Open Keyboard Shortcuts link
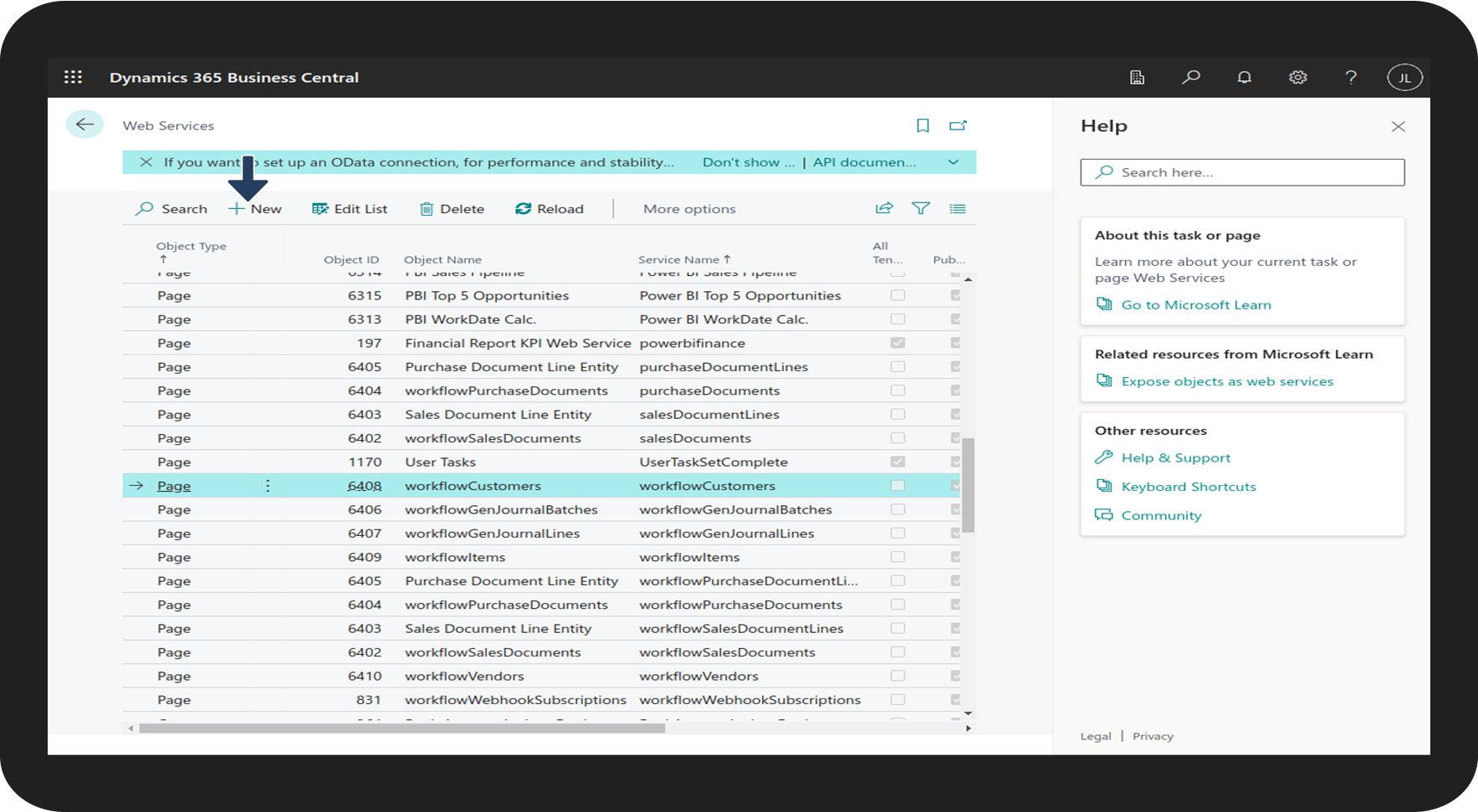This screenshot has width=1478, height=812. click(1188, 487)
